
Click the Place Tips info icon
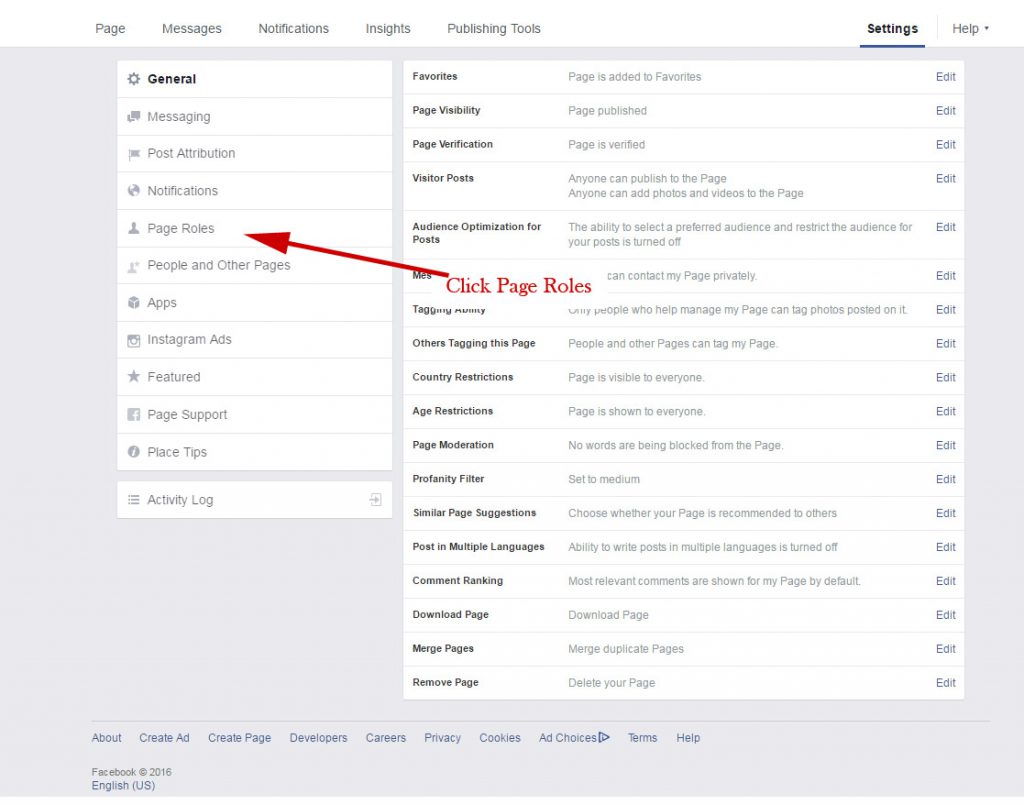click(x=134, y=452)
